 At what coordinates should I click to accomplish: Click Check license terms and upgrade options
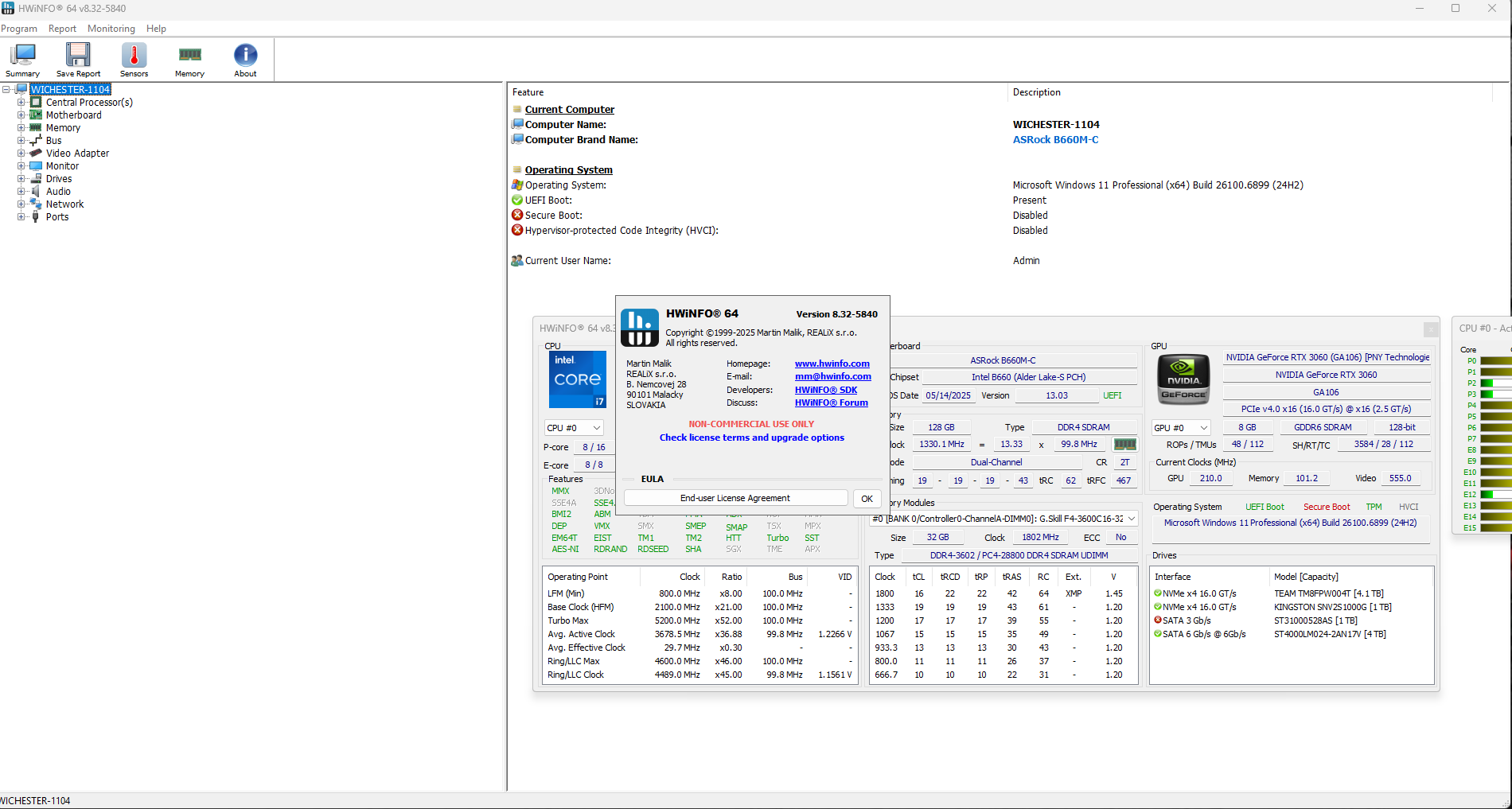coord(751,438)
